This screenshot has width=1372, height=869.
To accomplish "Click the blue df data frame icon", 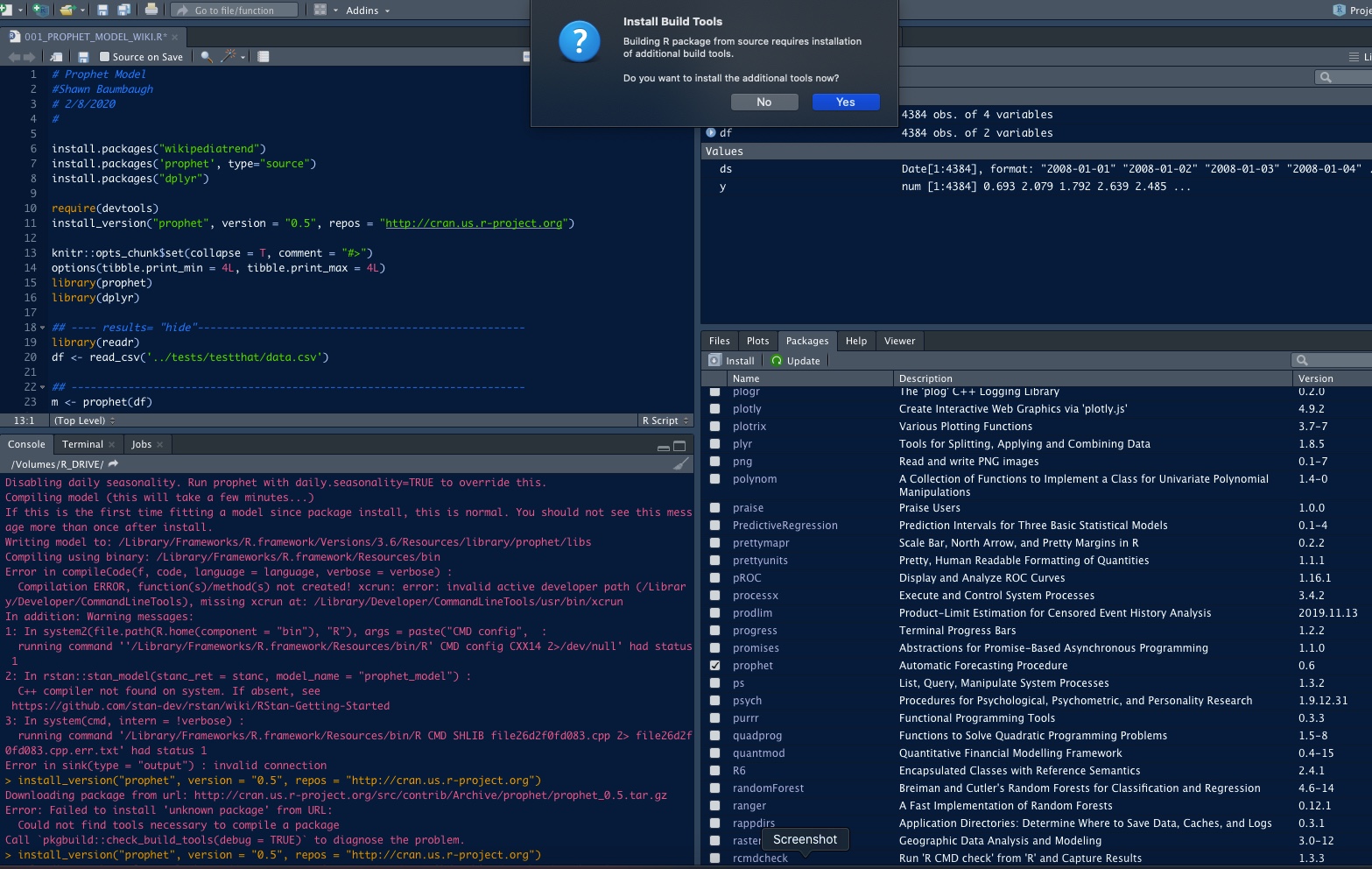I will click(711, 132).
